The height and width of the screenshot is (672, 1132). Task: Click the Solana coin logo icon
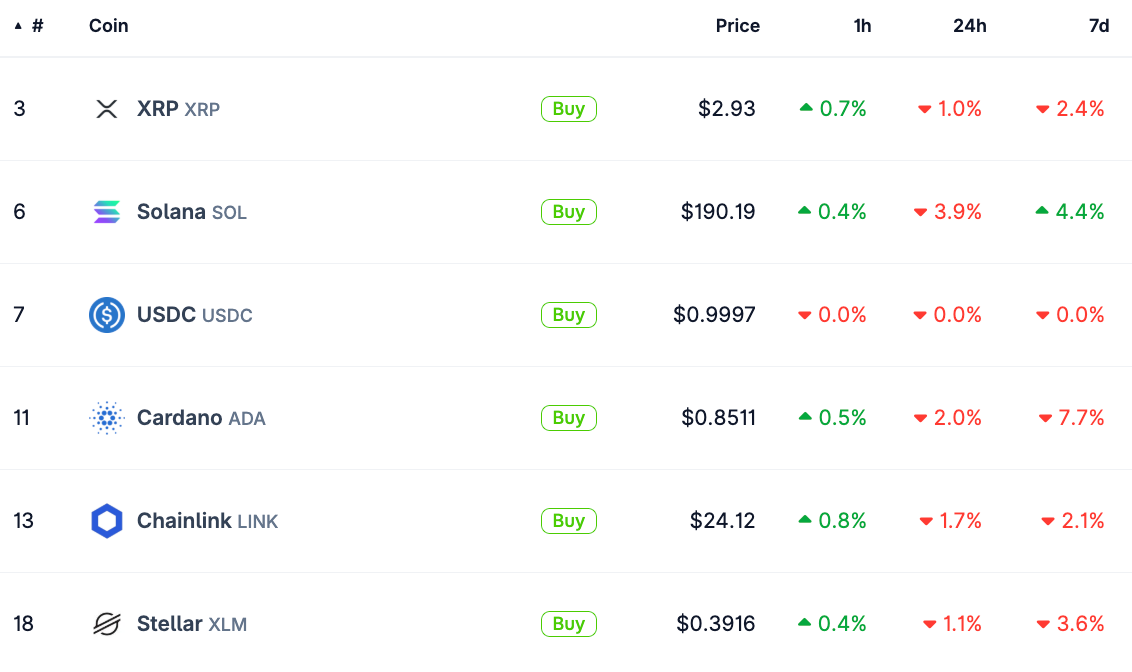click(x=106, y=212)
